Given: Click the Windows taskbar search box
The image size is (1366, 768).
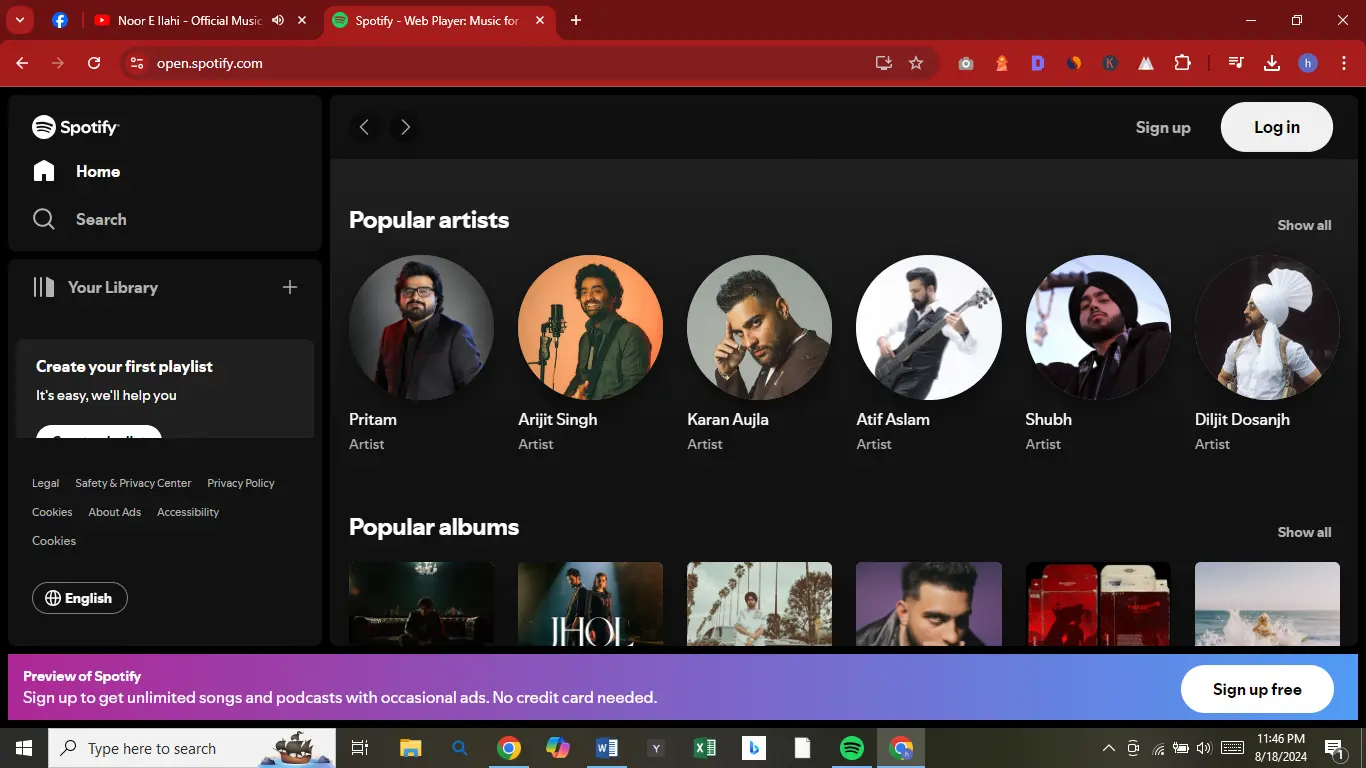Looking at the screenshot, I should [192, 748].
